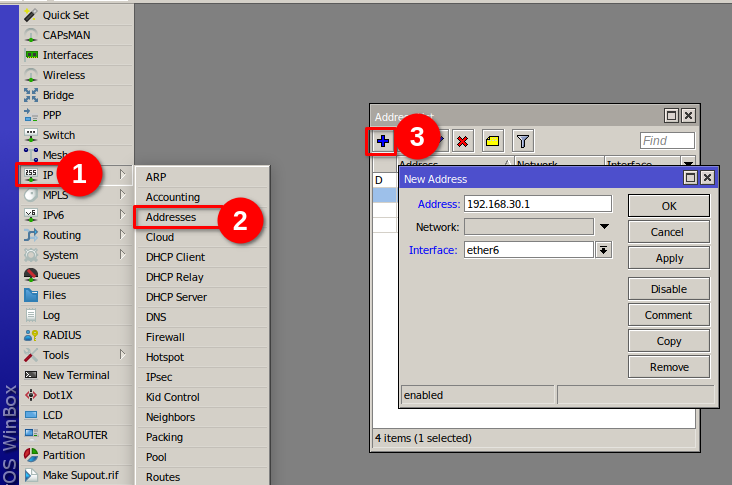Open Quick Set from sidebar
The height and width of the screenshot is (485, 732).
[x=64, y=15]
